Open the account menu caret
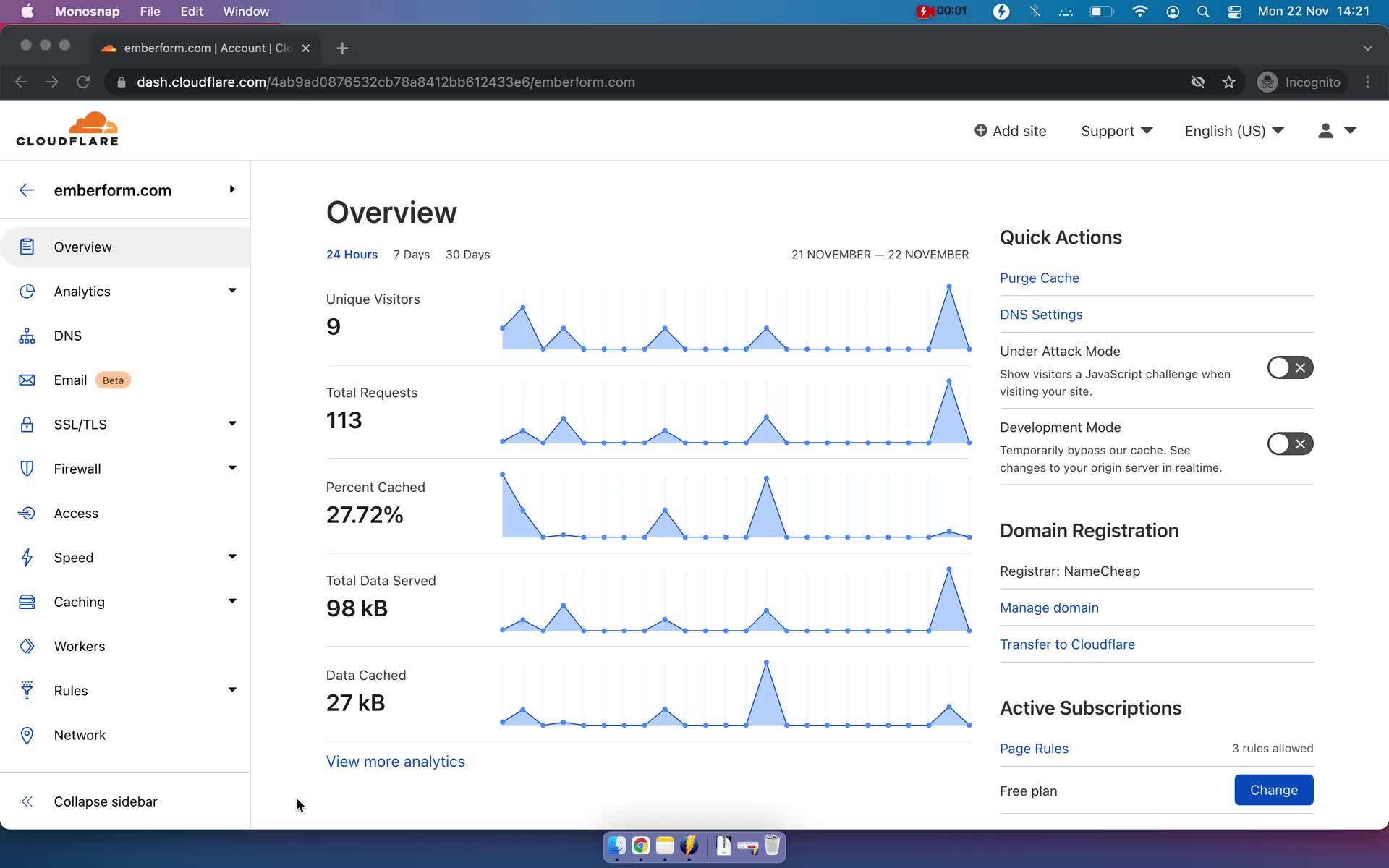Image resolution: width=1389 pixels, height=868 pixels. pyautogui.click(x=1350, y=130)
